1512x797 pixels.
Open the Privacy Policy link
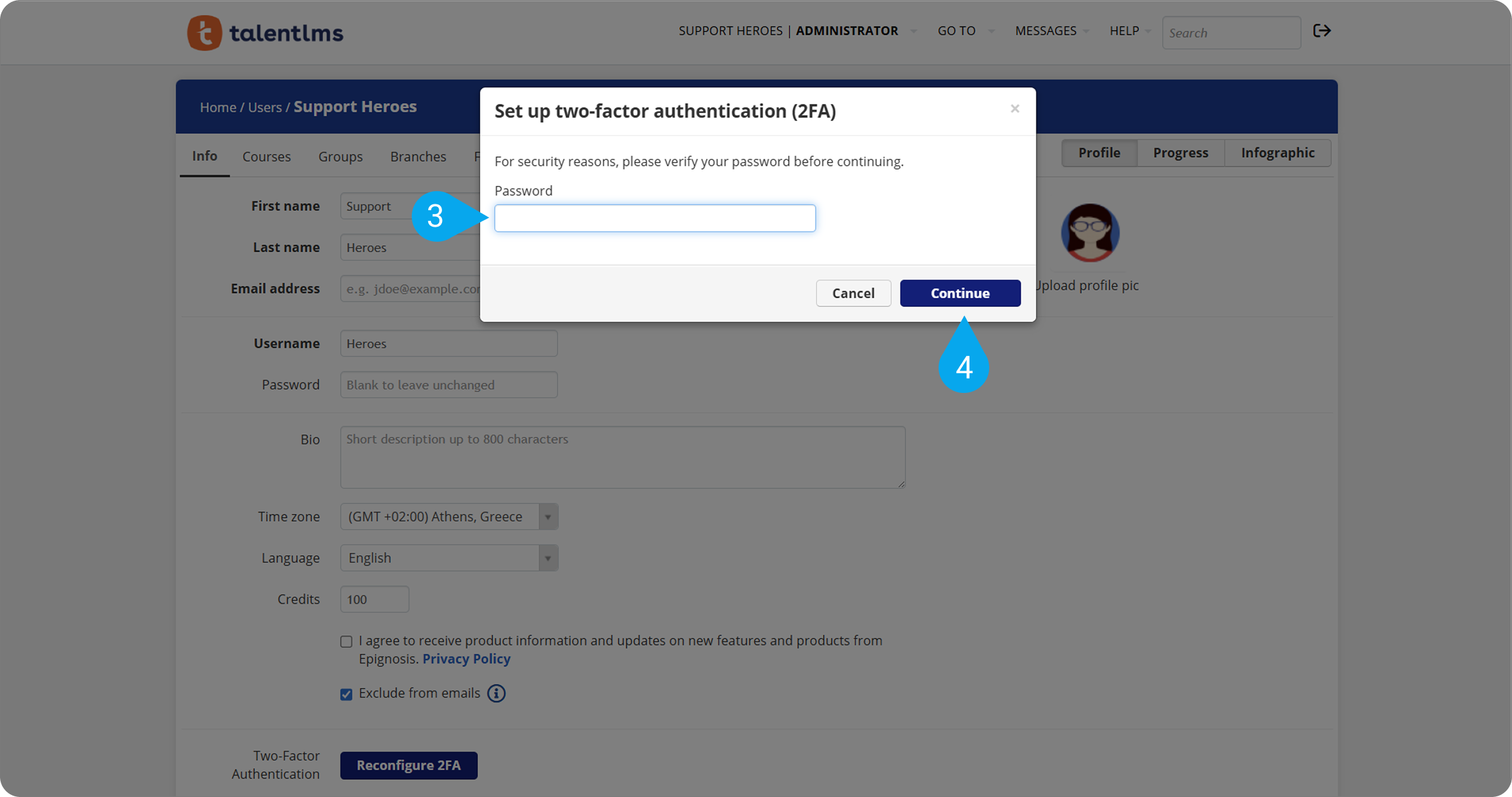point(466,659)
